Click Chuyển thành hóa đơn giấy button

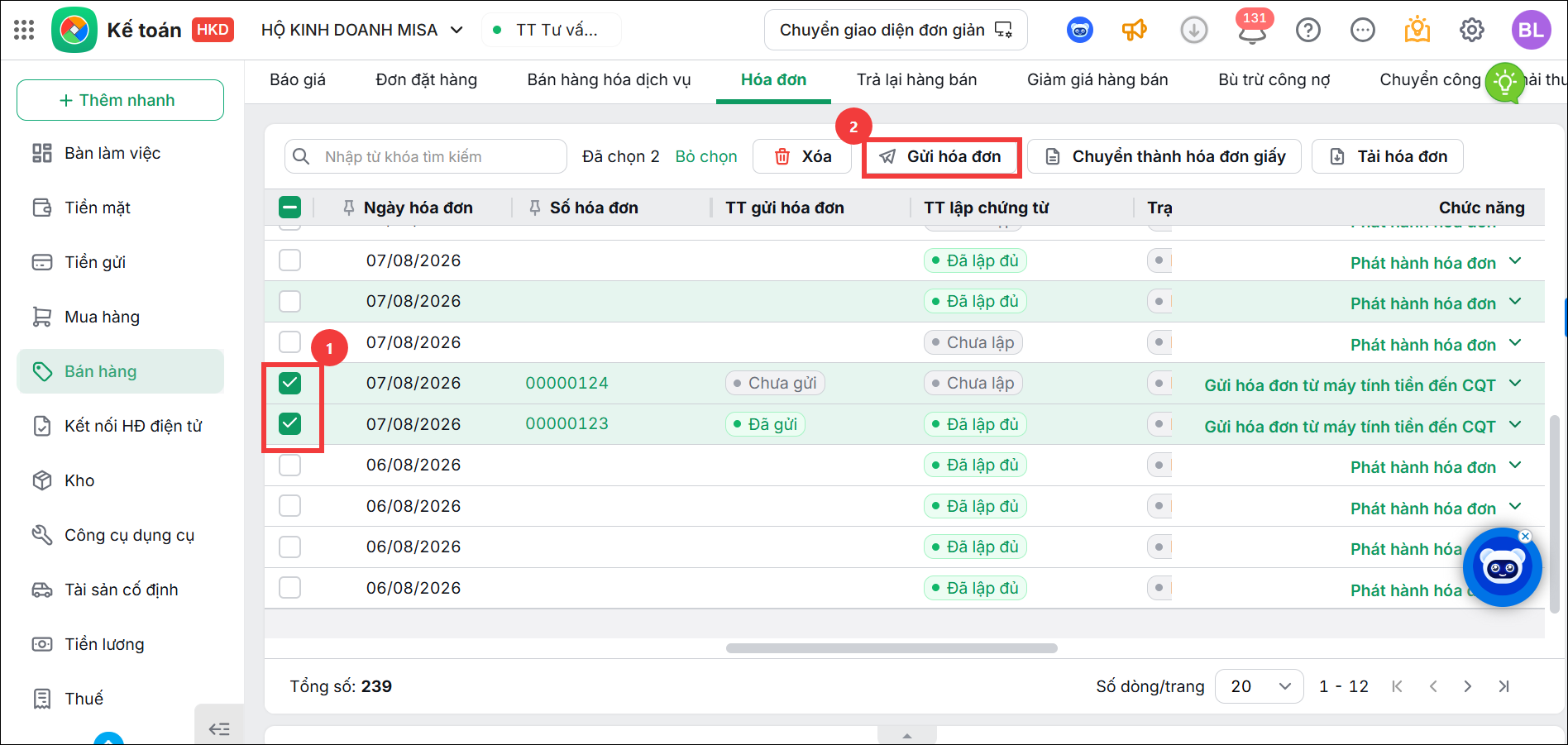1164,156
